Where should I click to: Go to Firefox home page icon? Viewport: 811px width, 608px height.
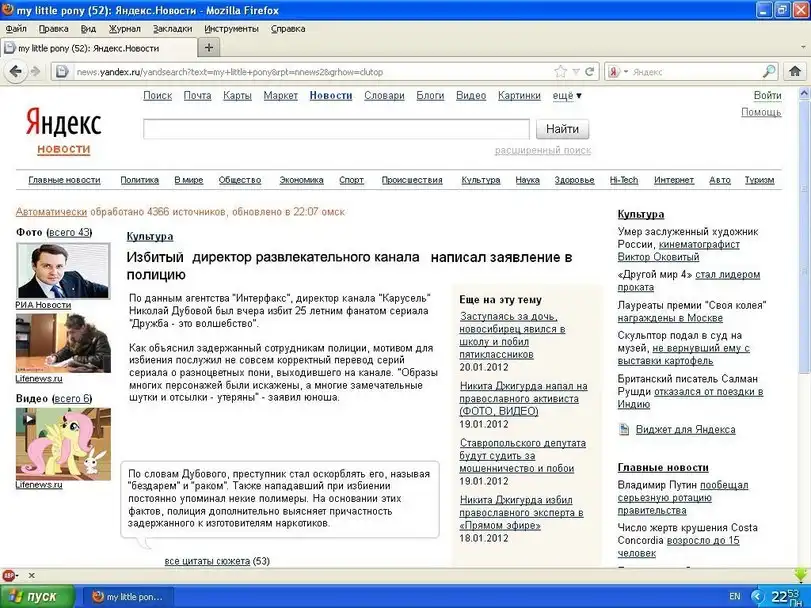796,72
